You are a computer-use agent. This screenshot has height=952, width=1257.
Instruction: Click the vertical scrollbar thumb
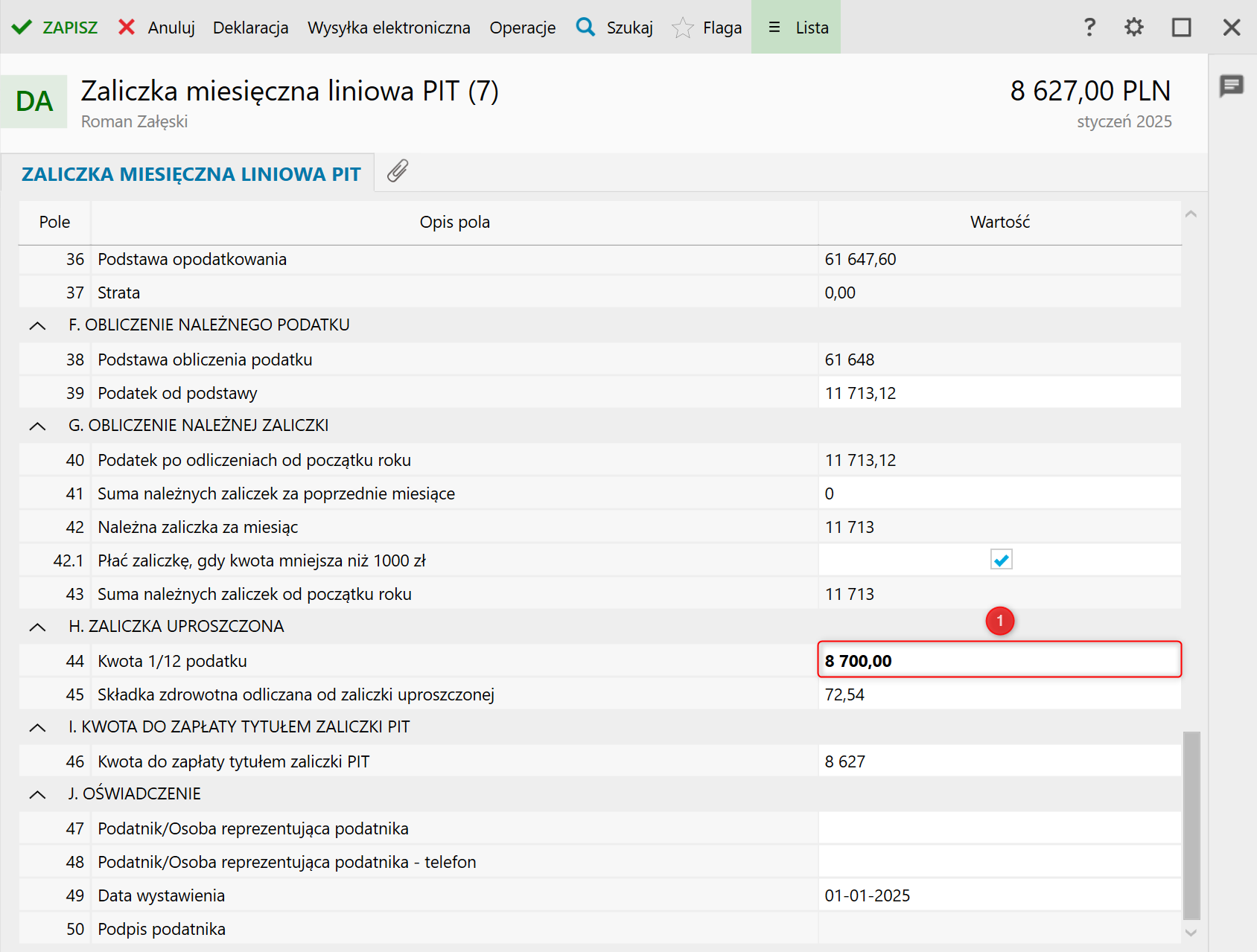coord(1191,825)
